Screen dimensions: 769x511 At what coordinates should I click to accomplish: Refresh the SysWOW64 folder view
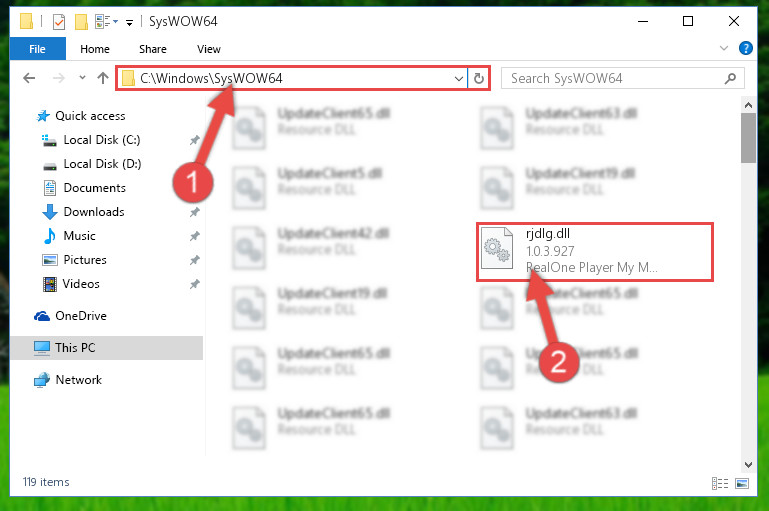point(479,78)
